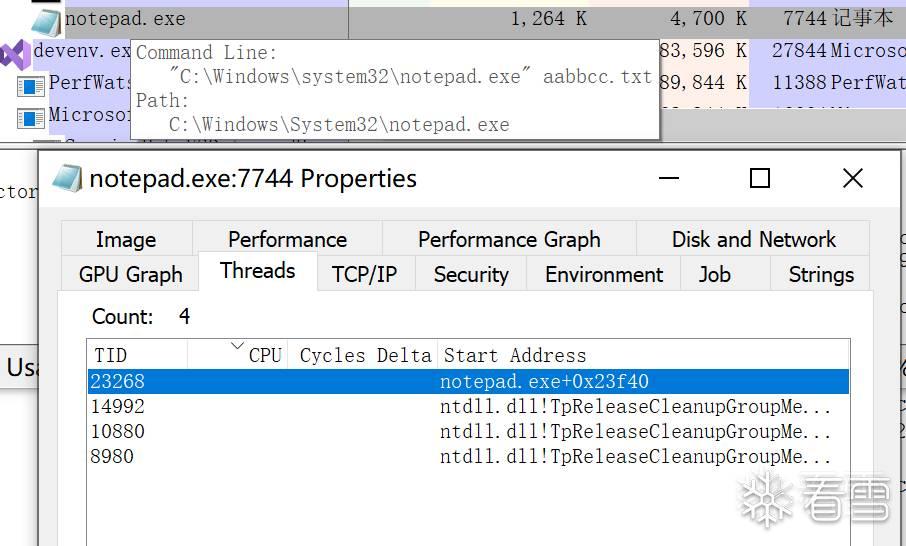Maximize the notepad.exe Properties window
The height and width of the screenshot is (546, 906).
pyautogui.click(x=760, y=178)
